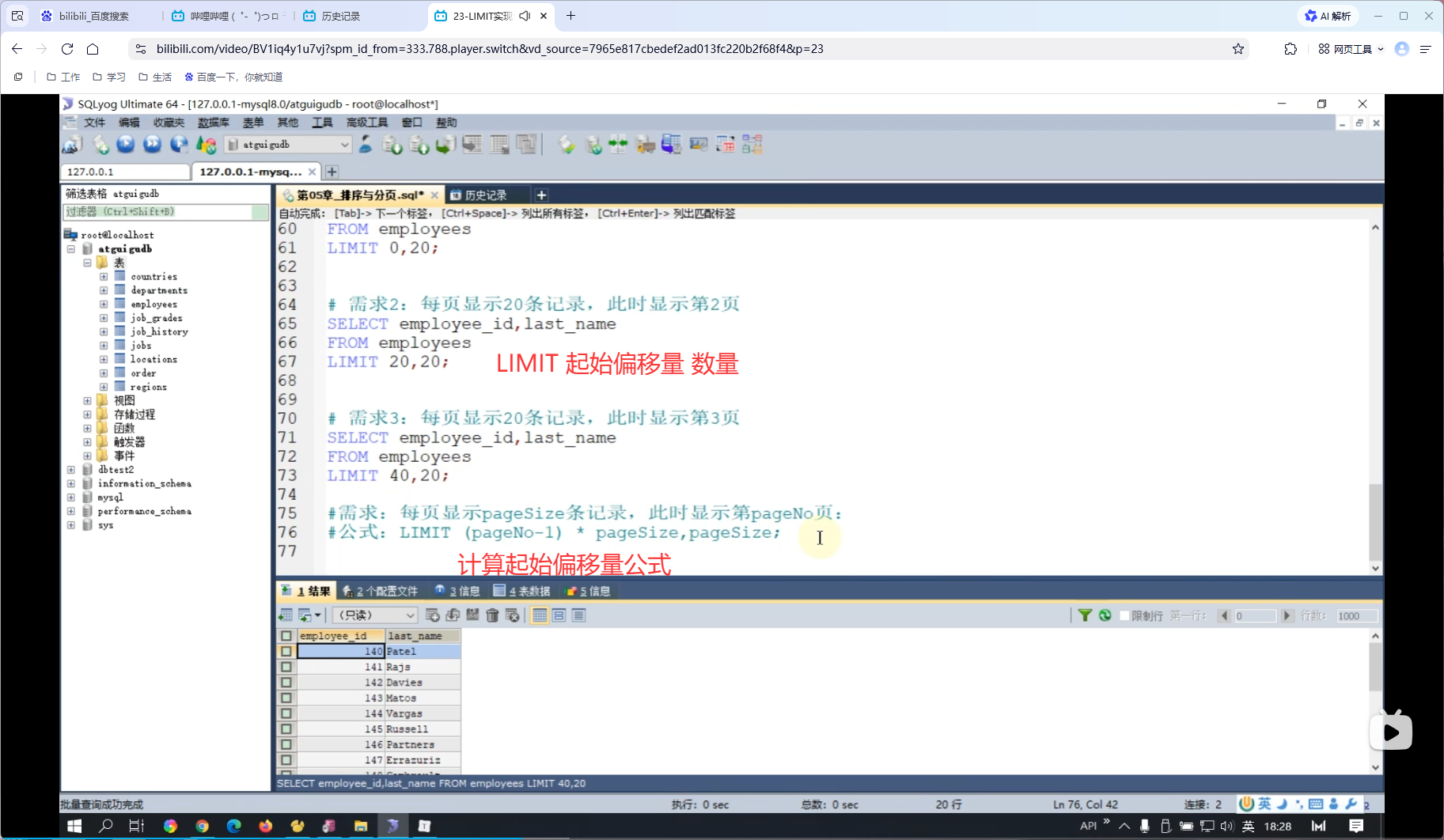Click the delete row trash icon
This screenshot has height=840, width=1444.
coord(492,615)
